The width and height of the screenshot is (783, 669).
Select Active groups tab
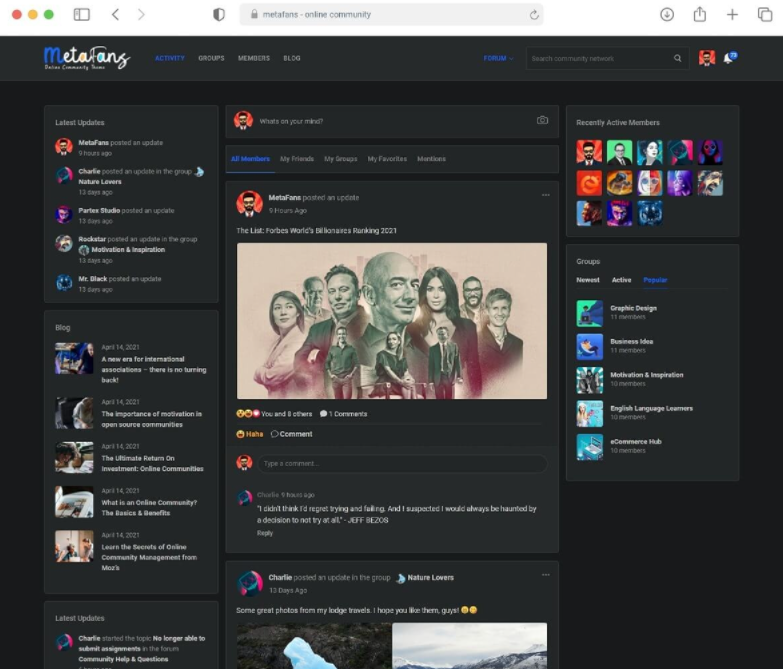(621, 280)
